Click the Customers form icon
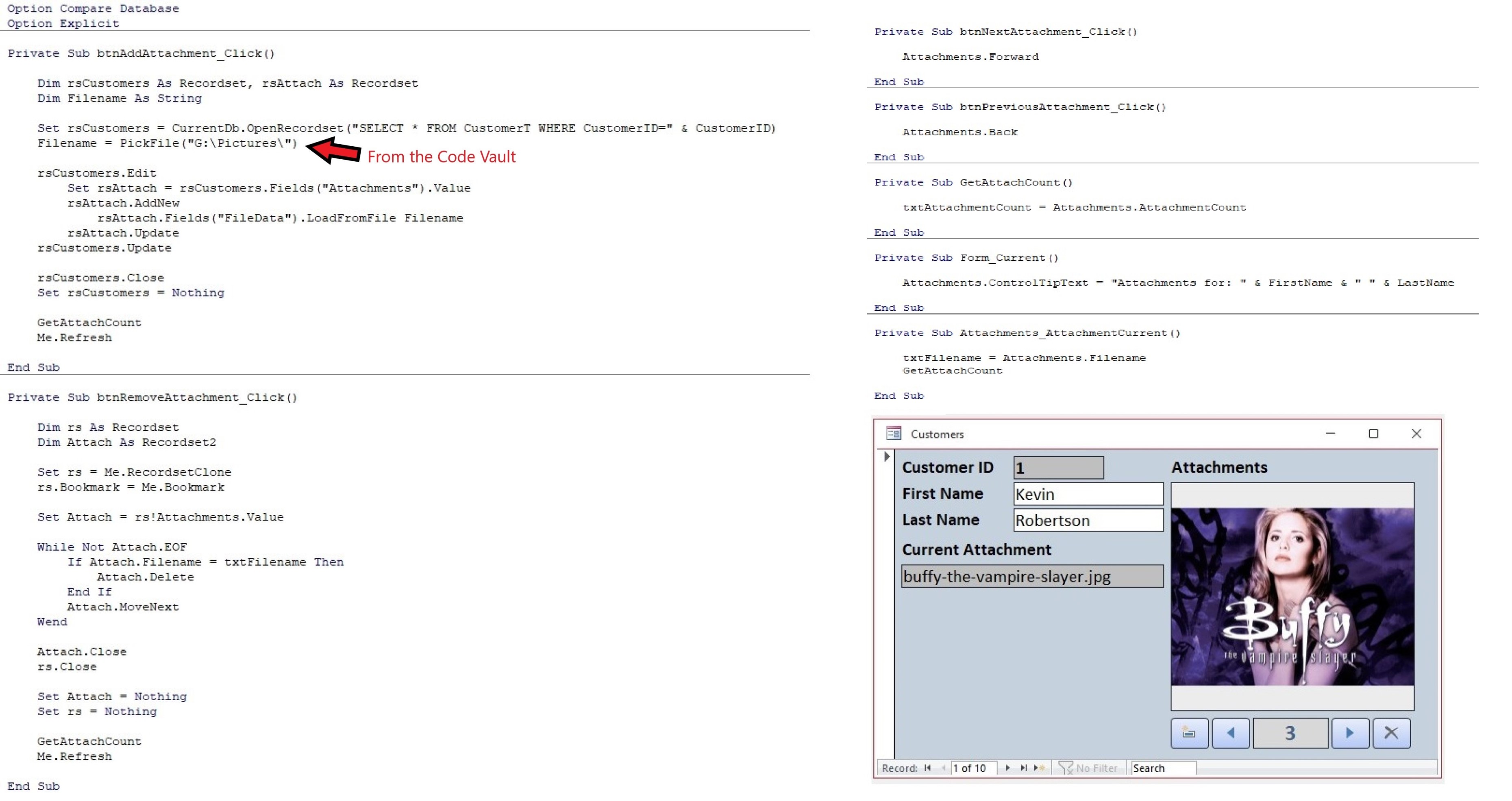Viewport: 1512px width, 801px height. click(x=893, y=433)
